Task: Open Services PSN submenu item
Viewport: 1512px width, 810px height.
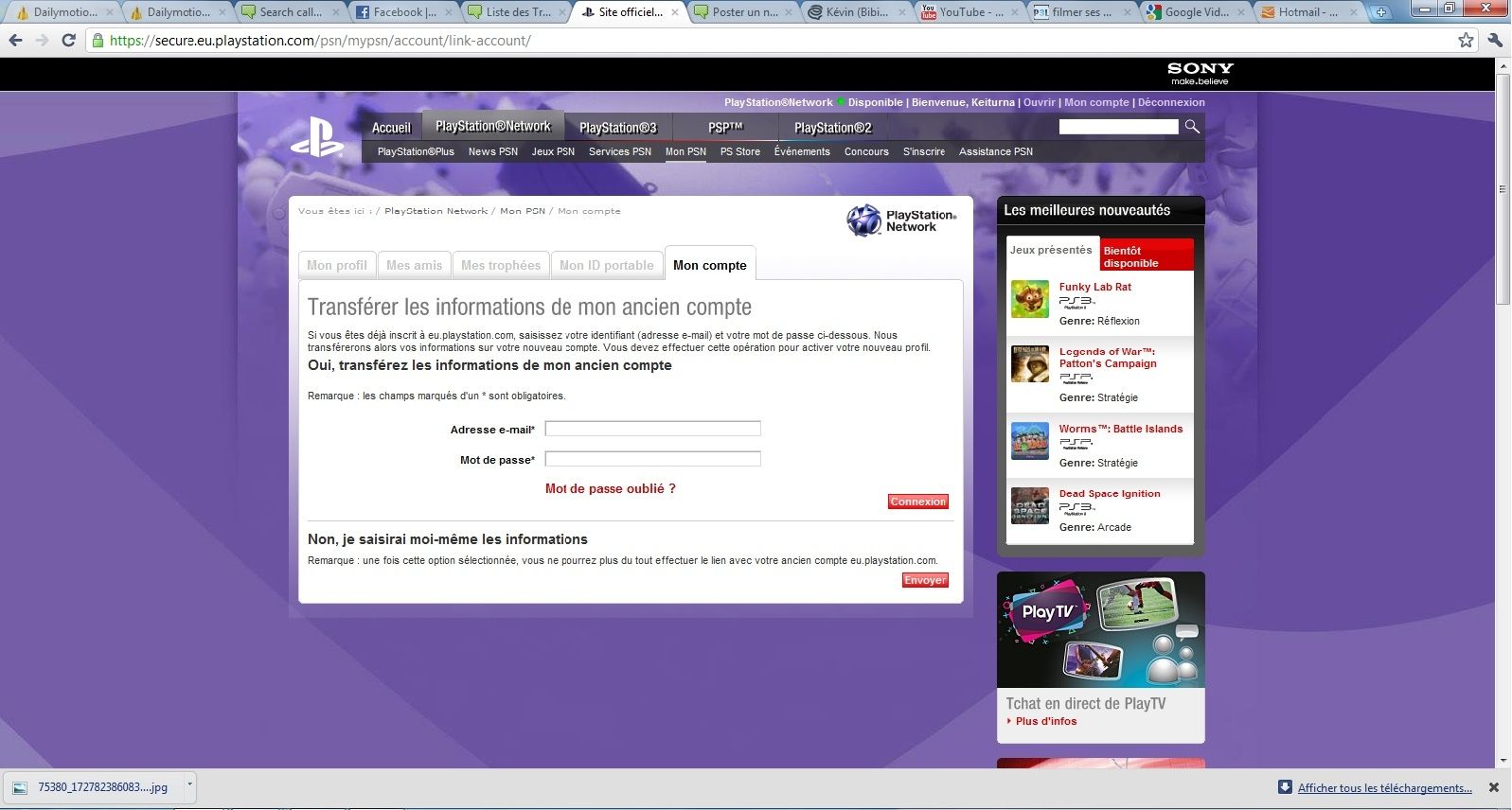Action: (x=620, y=151)
